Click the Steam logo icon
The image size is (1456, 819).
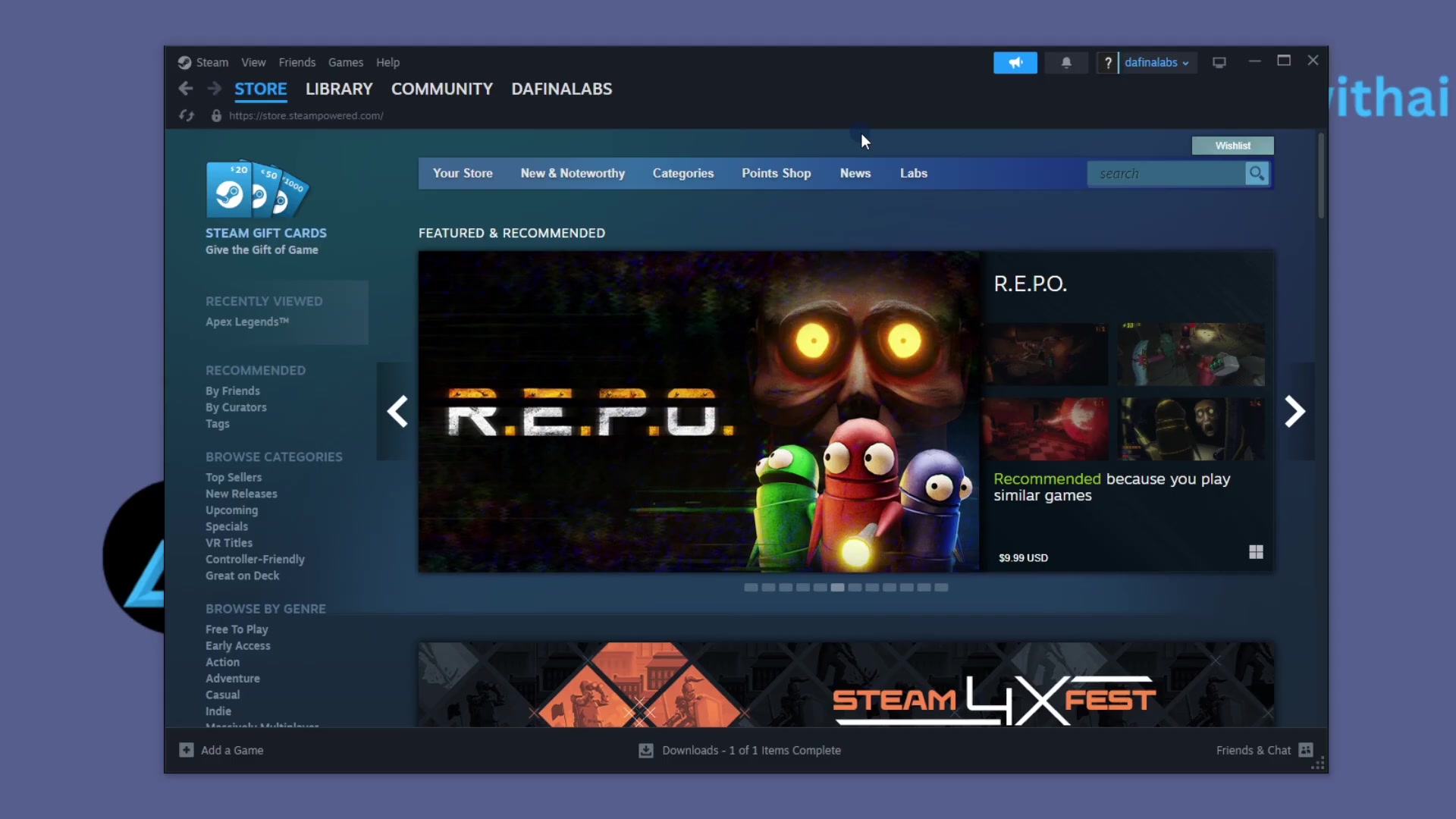[184, 62]
